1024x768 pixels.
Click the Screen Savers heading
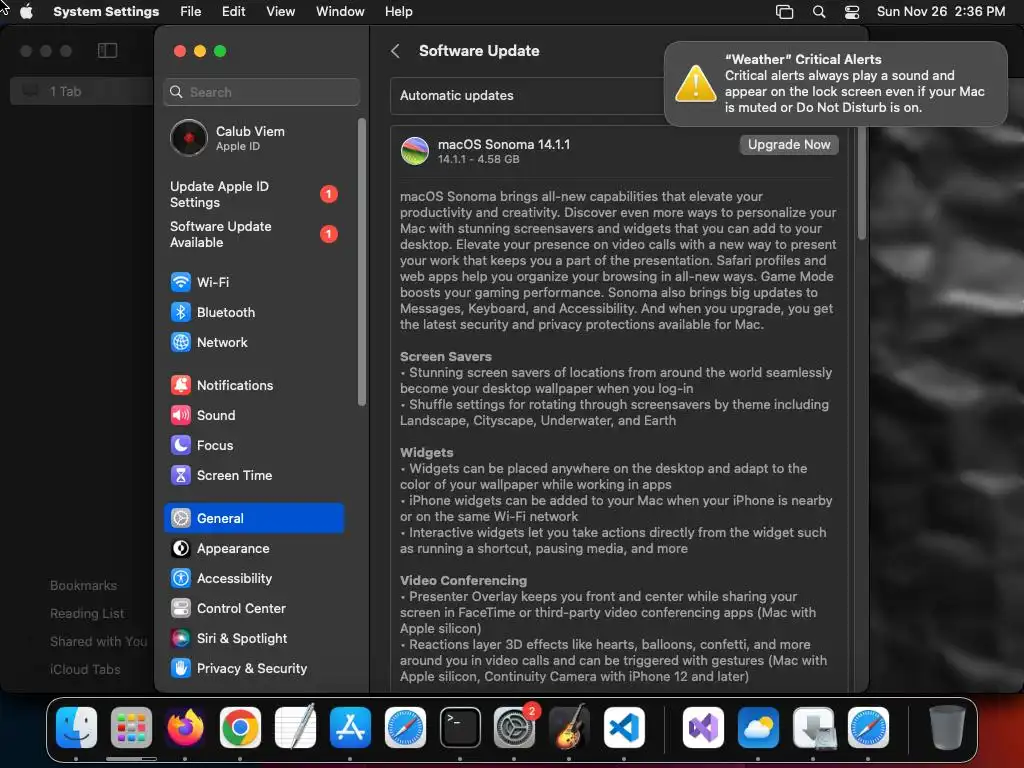[445, 357]
